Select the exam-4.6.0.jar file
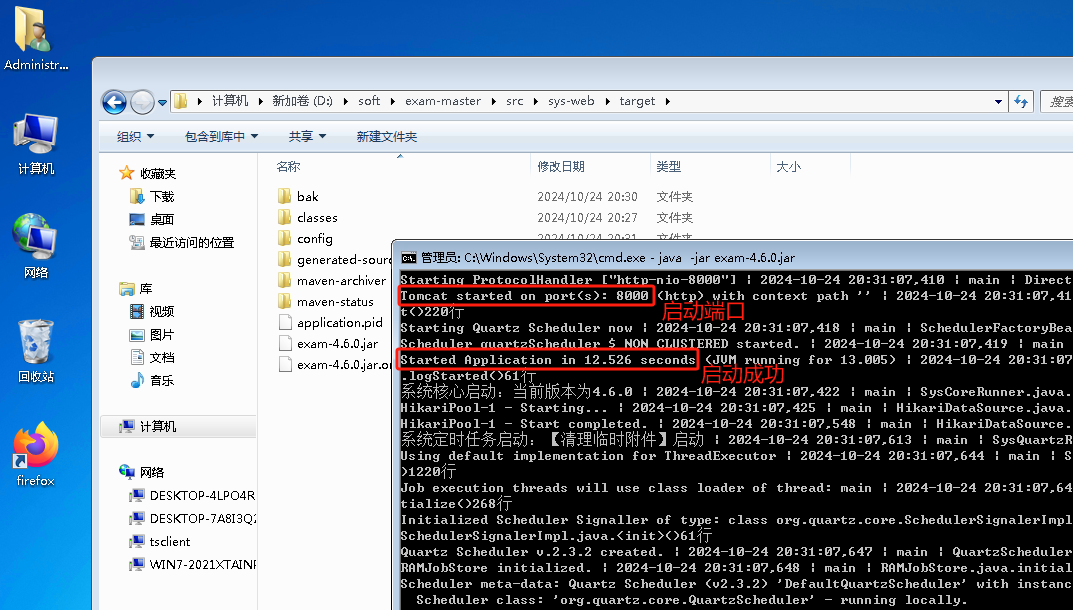The height and width of the screenshot is (610, 1073). tap(336, 344)
